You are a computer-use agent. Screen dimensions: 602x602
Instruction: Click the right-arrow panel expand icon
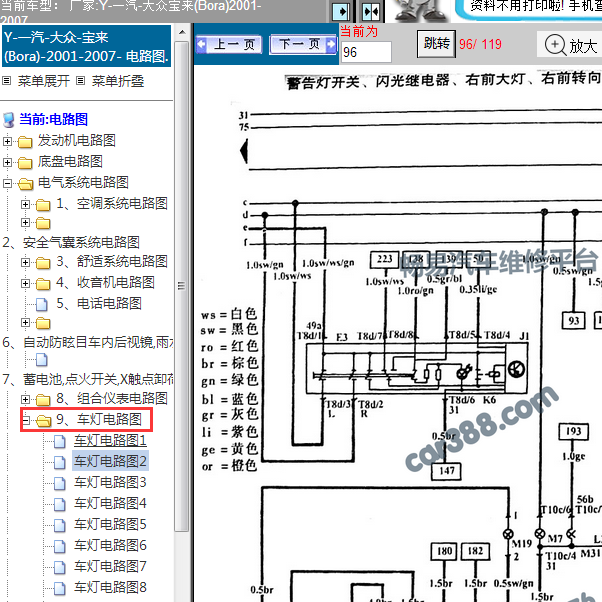pyautogui.click(x=341, y=12)
